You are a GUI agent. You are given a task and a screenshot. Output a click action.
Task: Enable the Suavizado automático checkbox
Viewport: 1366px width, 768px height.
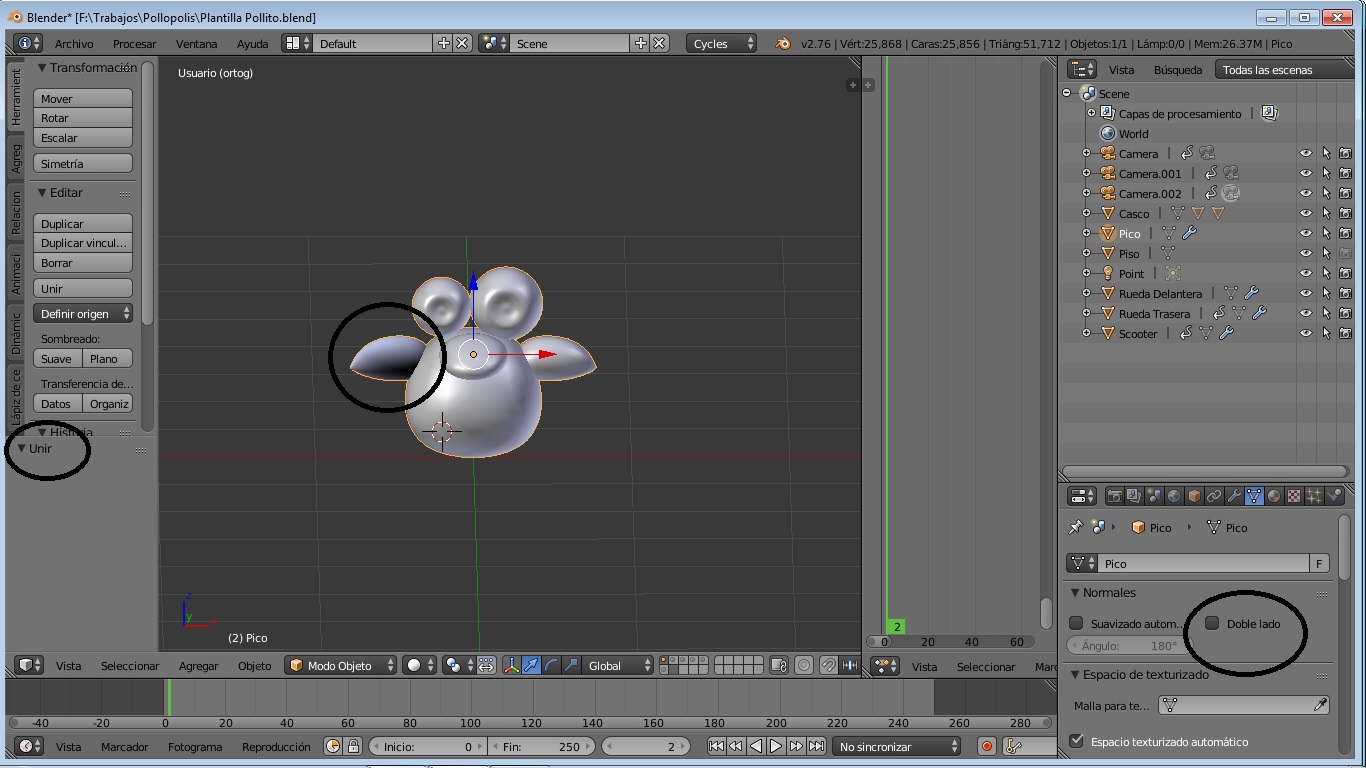pos(1076,623)
